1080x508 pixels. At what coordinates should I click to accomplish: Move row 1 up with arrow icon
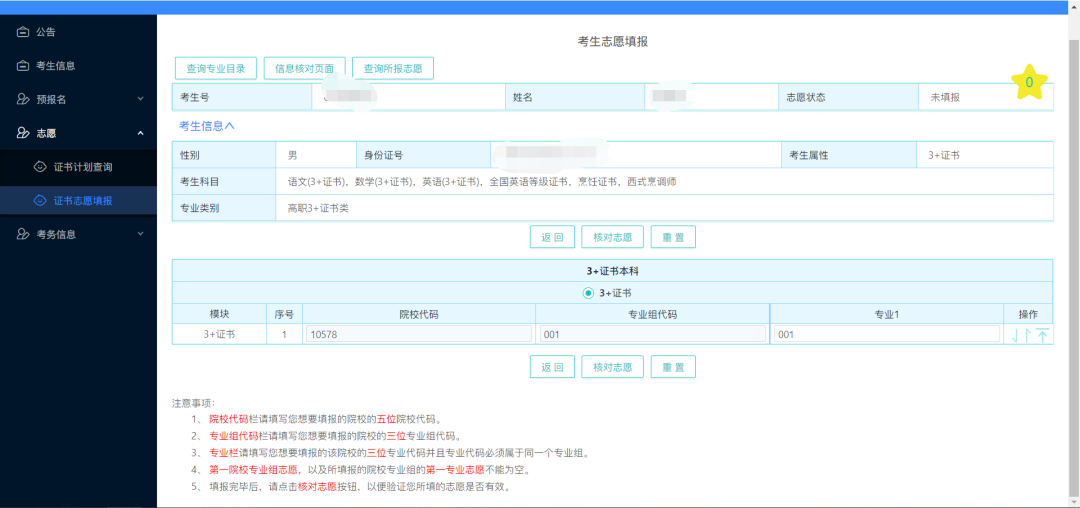click(1028, 335)
